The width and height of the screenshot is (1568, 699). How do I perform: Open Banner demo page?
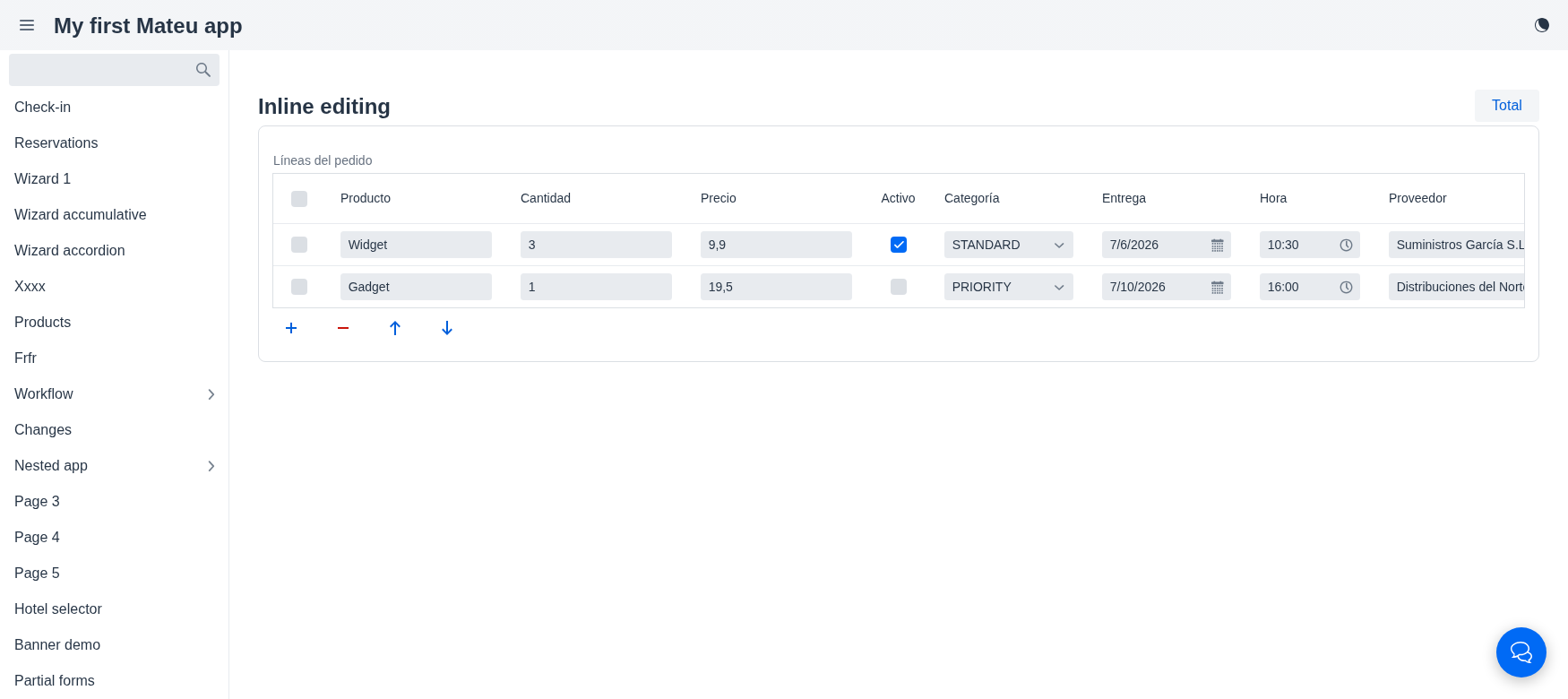point(56,644)
